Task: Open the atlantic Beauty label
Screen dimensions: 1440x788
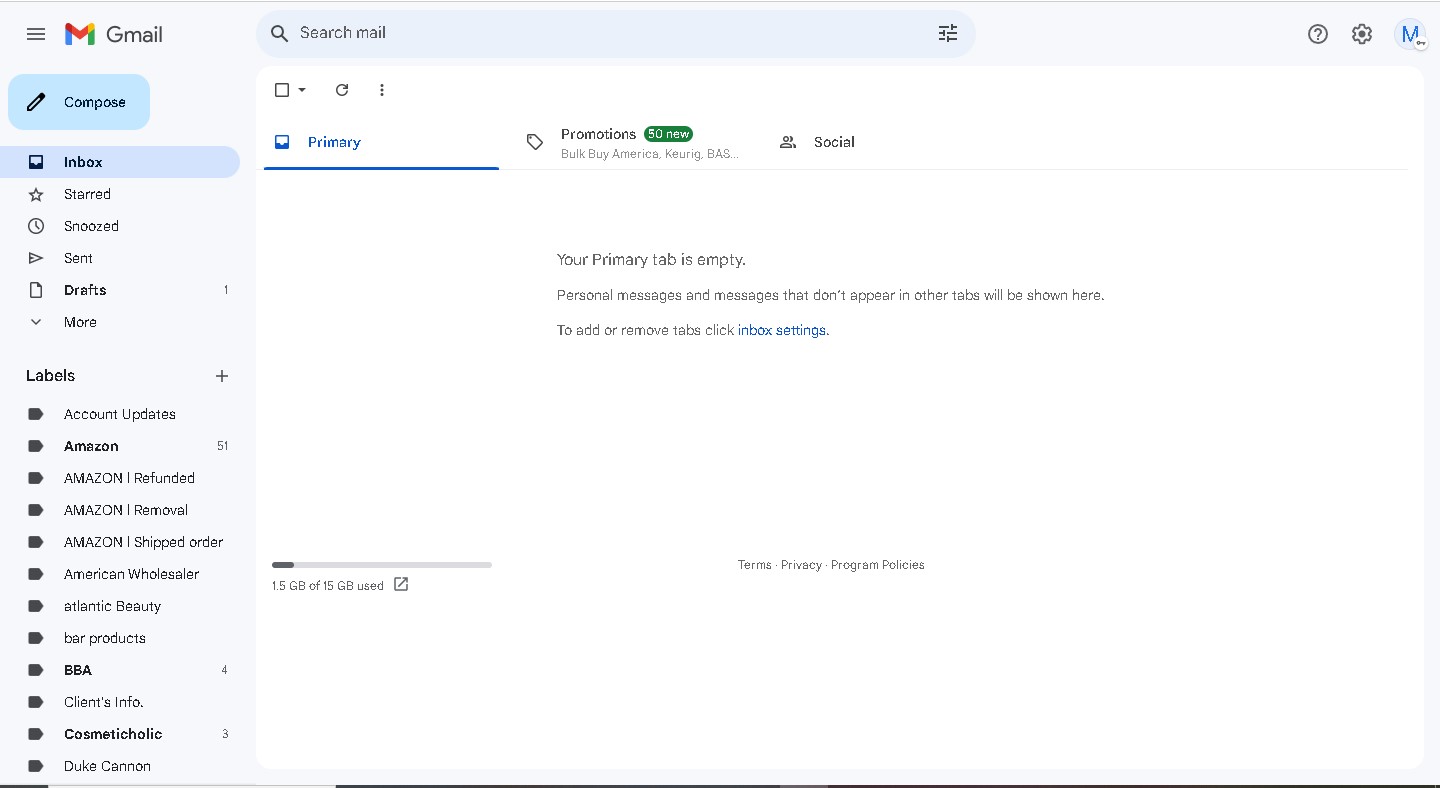Action: coord(120,606)
